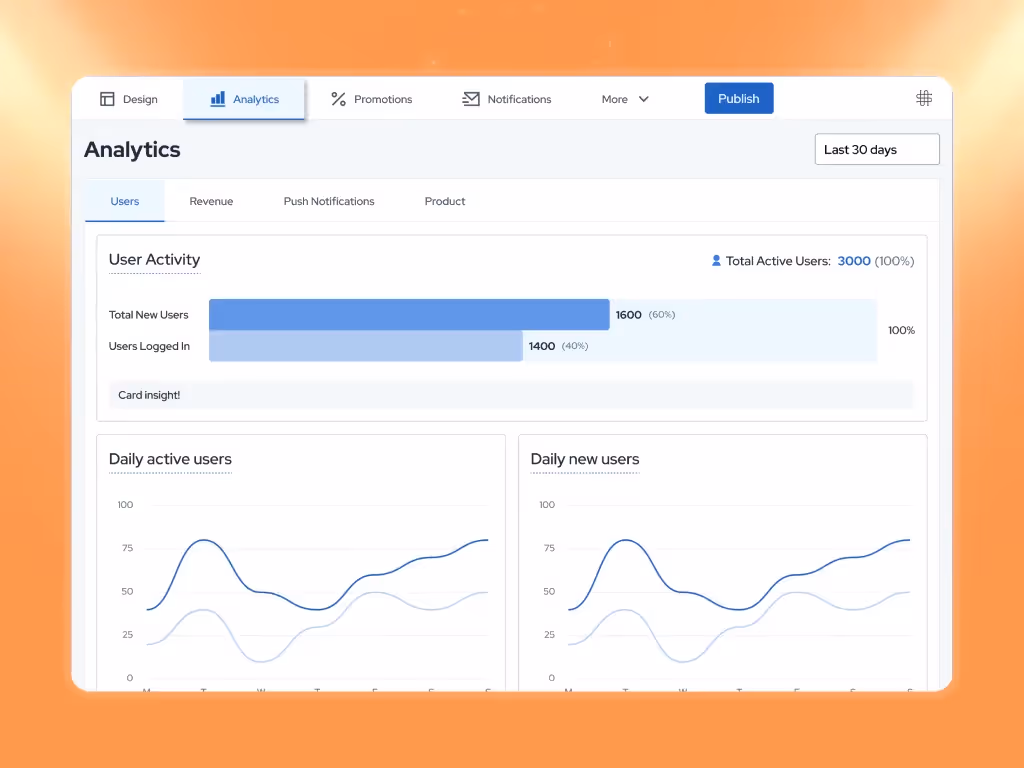Click the Daily active users line chart
Image resolution: width=1024 pixels, height=768 pixels.
point(302,591)
